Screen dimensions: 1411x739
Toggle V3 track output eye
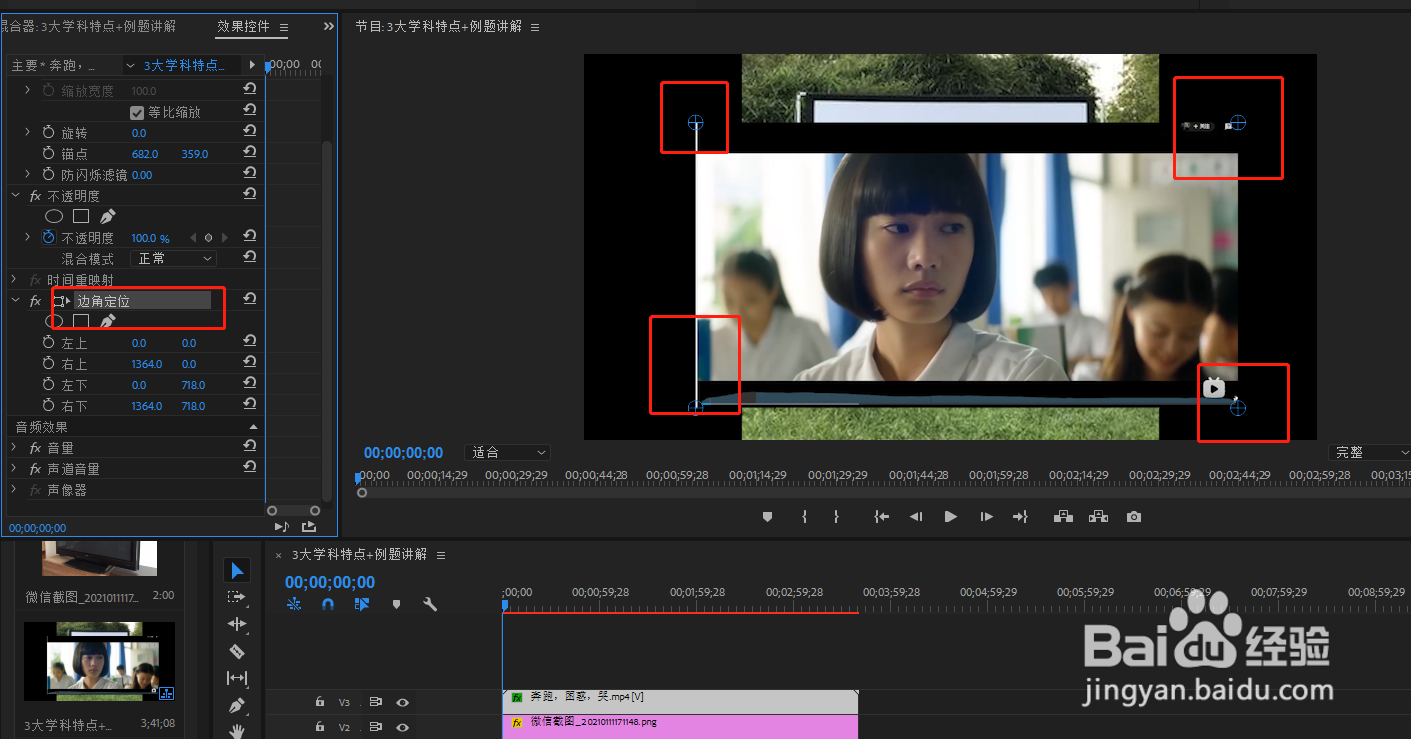coord(402,702)
